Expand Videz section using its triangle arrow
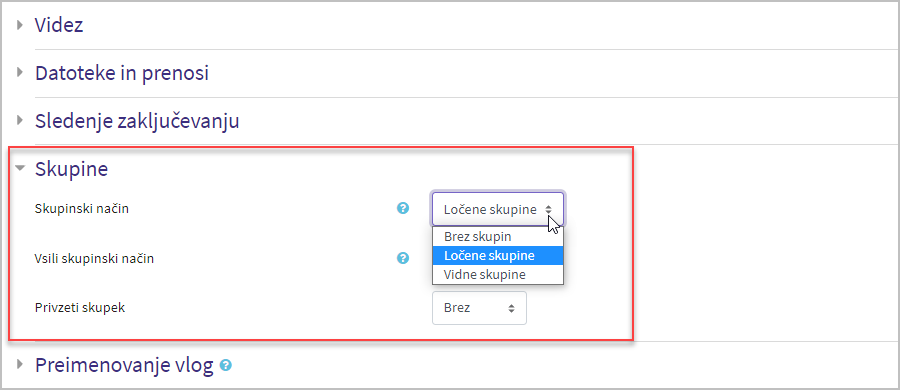 [21, 25]
